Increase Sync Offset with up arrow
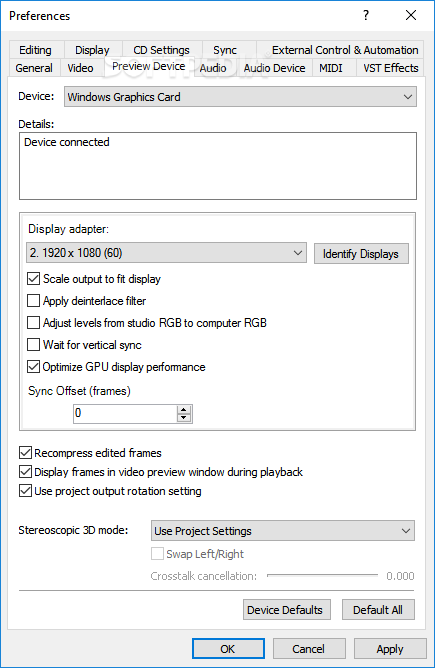The height and width of the screenshot is (668, 435). click(x=184, y=409)
